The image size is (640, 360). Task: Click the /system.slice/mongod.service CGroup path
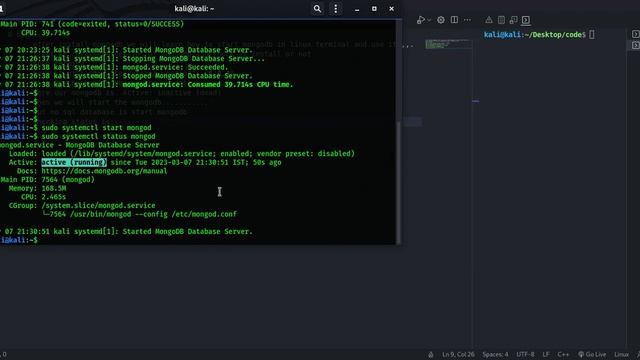coord(98,205)
